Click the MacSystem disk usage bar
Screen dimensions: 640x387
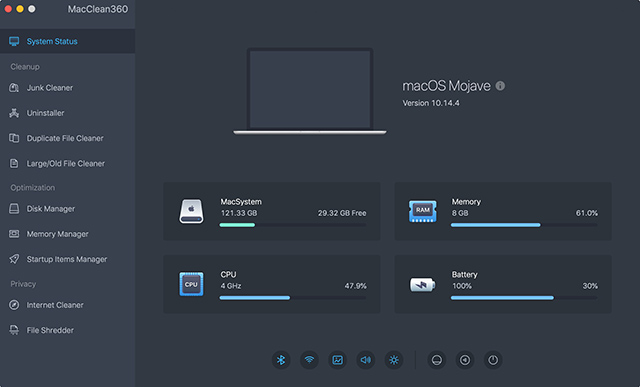click(x=293, y=225)
